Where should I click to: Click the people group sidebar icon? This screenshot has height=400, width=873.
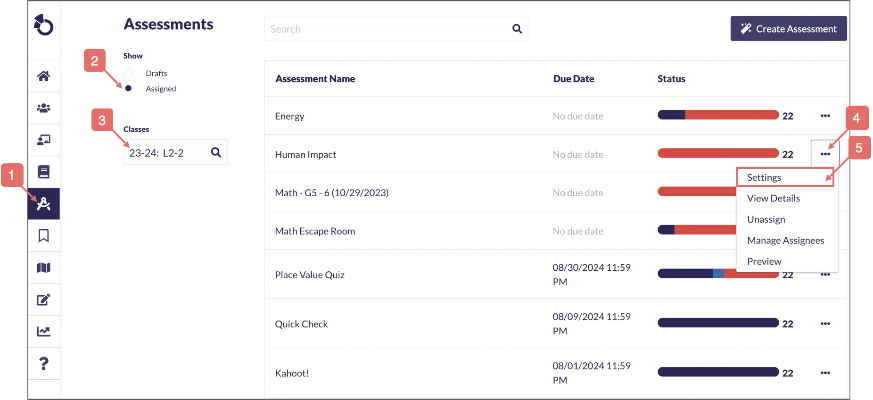(43, 108)
